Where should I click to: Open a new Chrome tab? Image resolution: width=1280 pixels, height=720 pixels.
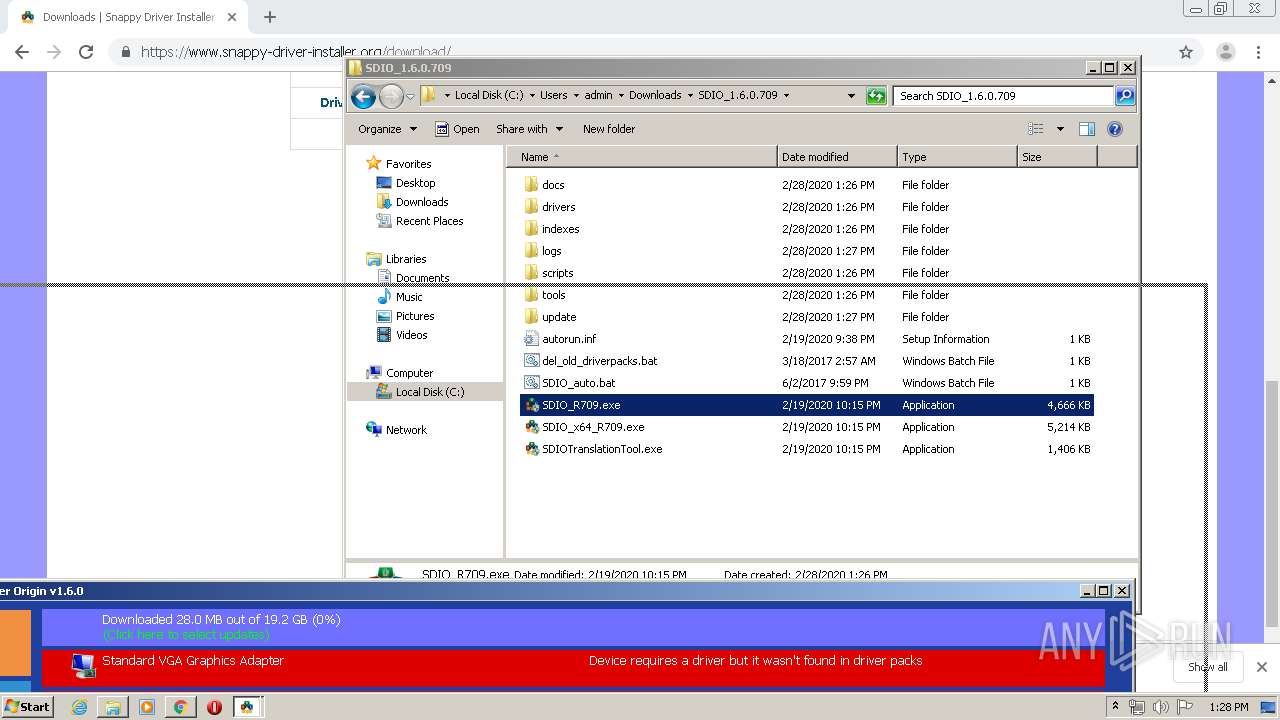click(270, 17)
